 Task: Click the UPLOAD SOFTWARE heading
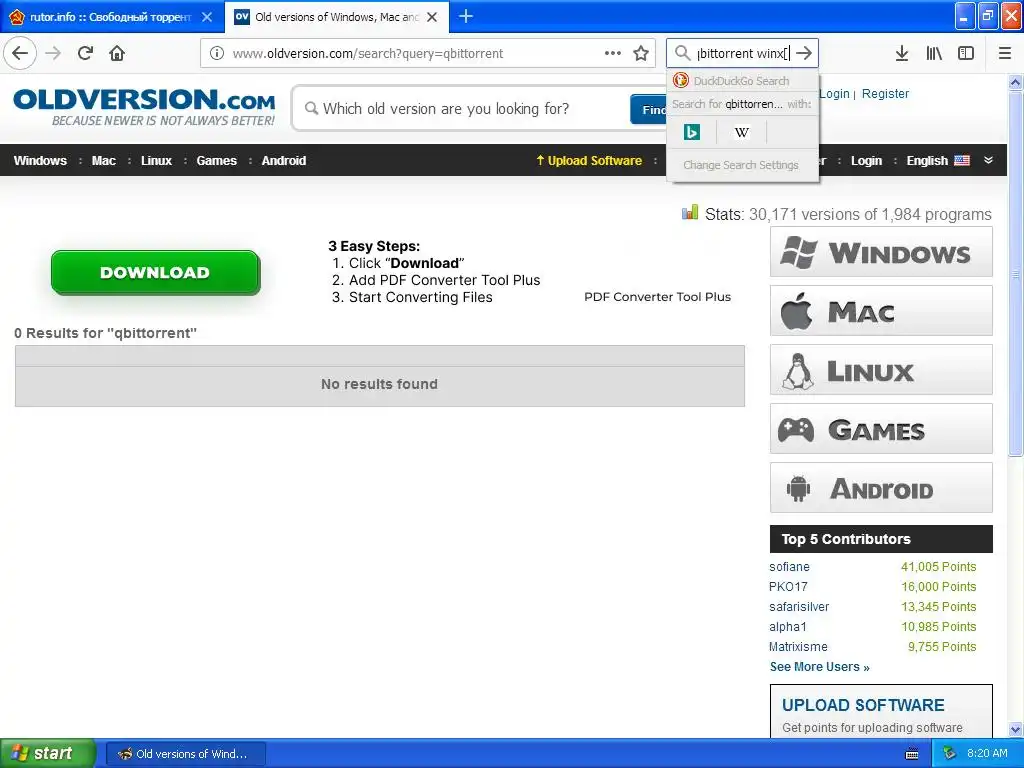tap(863, 705)
